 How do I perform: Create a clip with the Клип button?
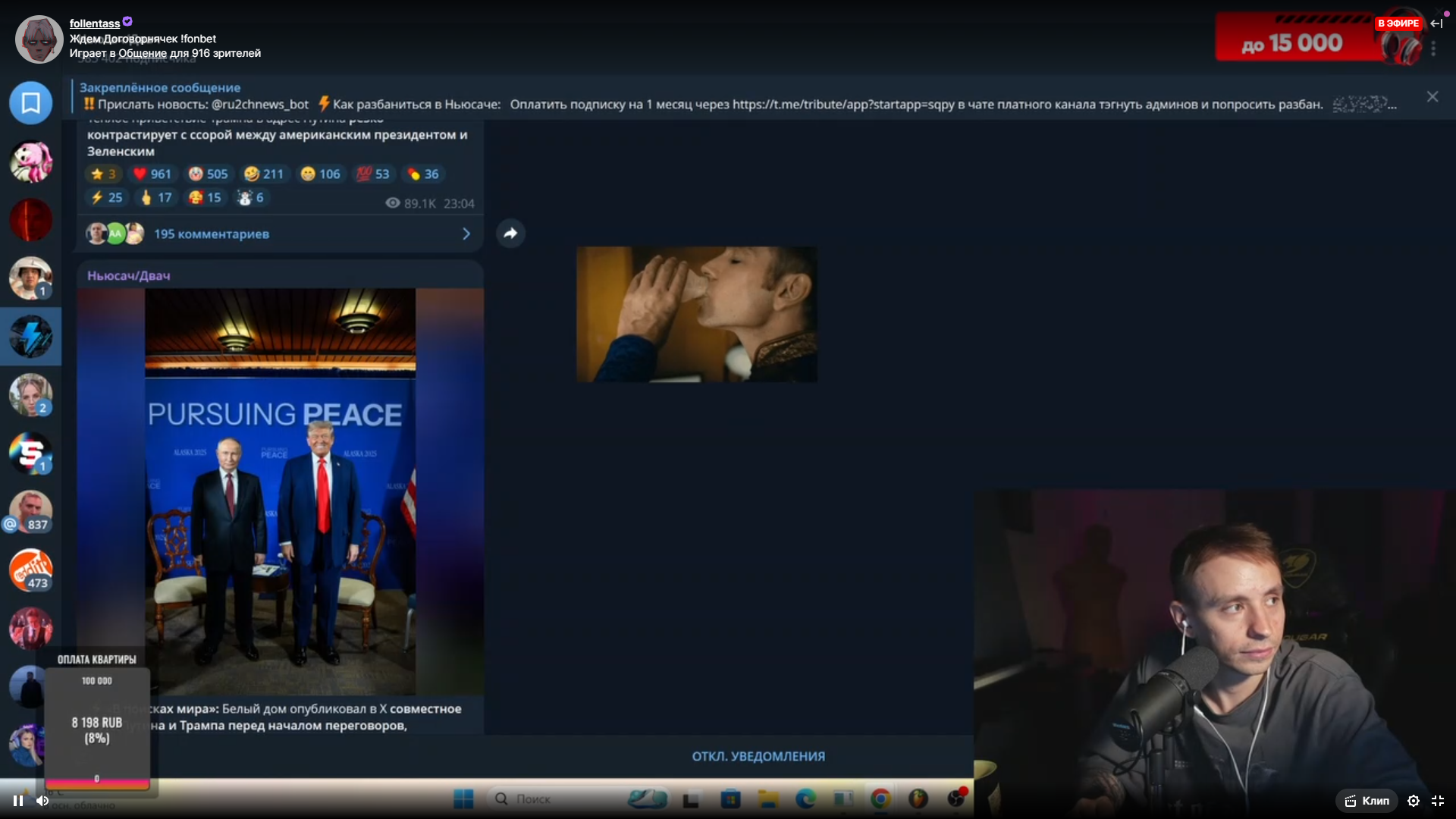1367,801
